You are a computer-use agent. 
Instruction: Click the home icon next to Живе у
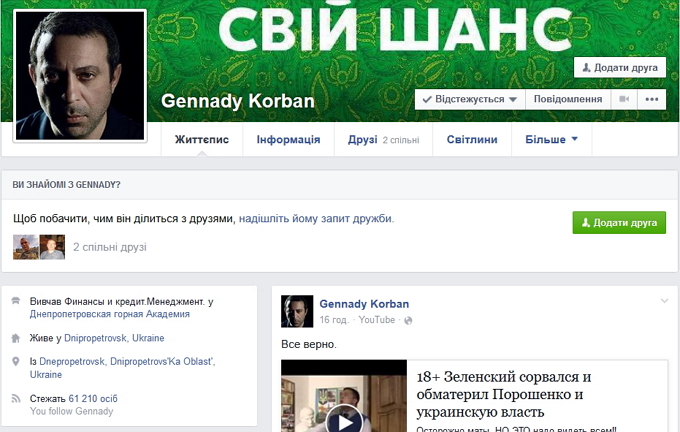(16, 338)
